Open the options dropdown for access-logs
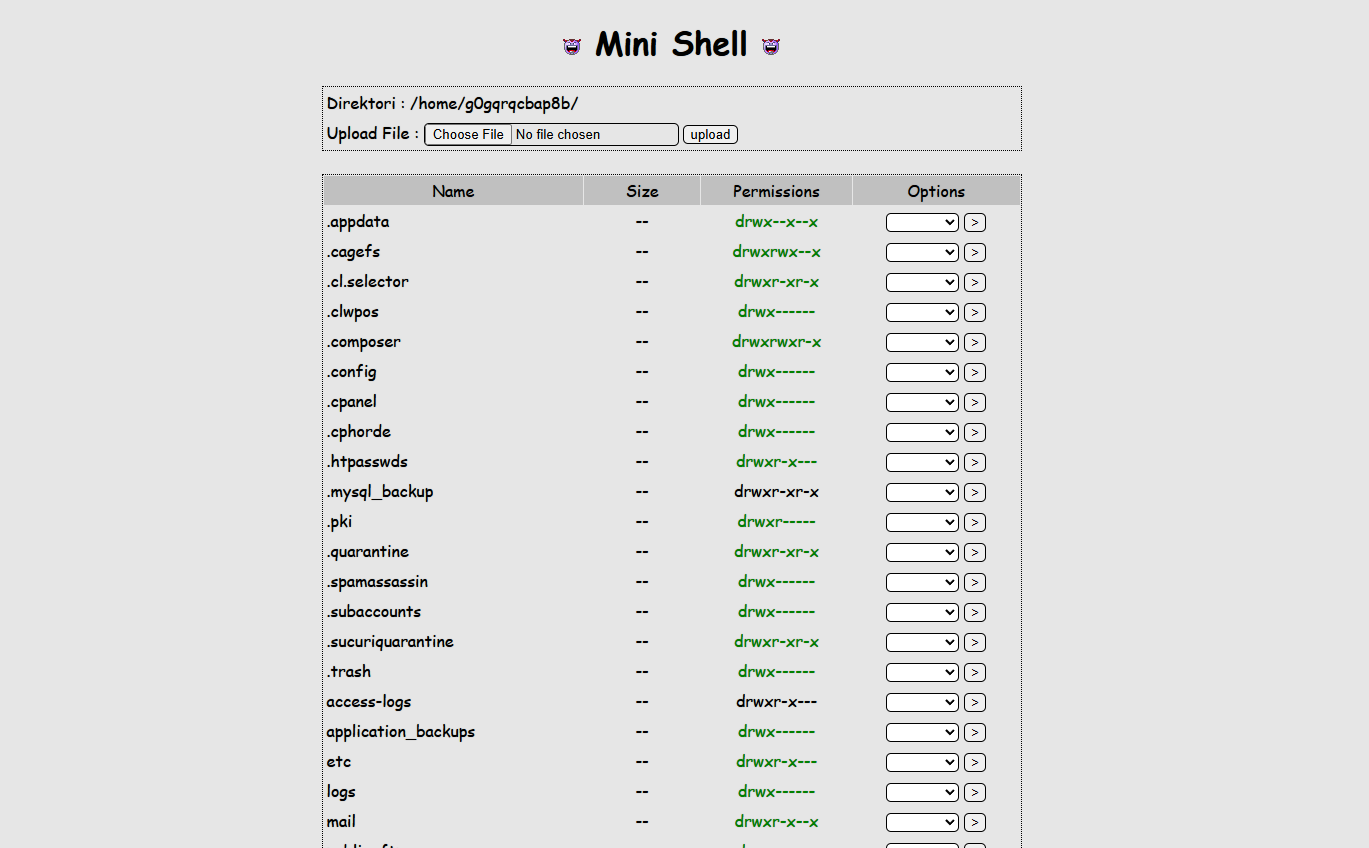Screen dimensions: 1369x848 [921, 703]
